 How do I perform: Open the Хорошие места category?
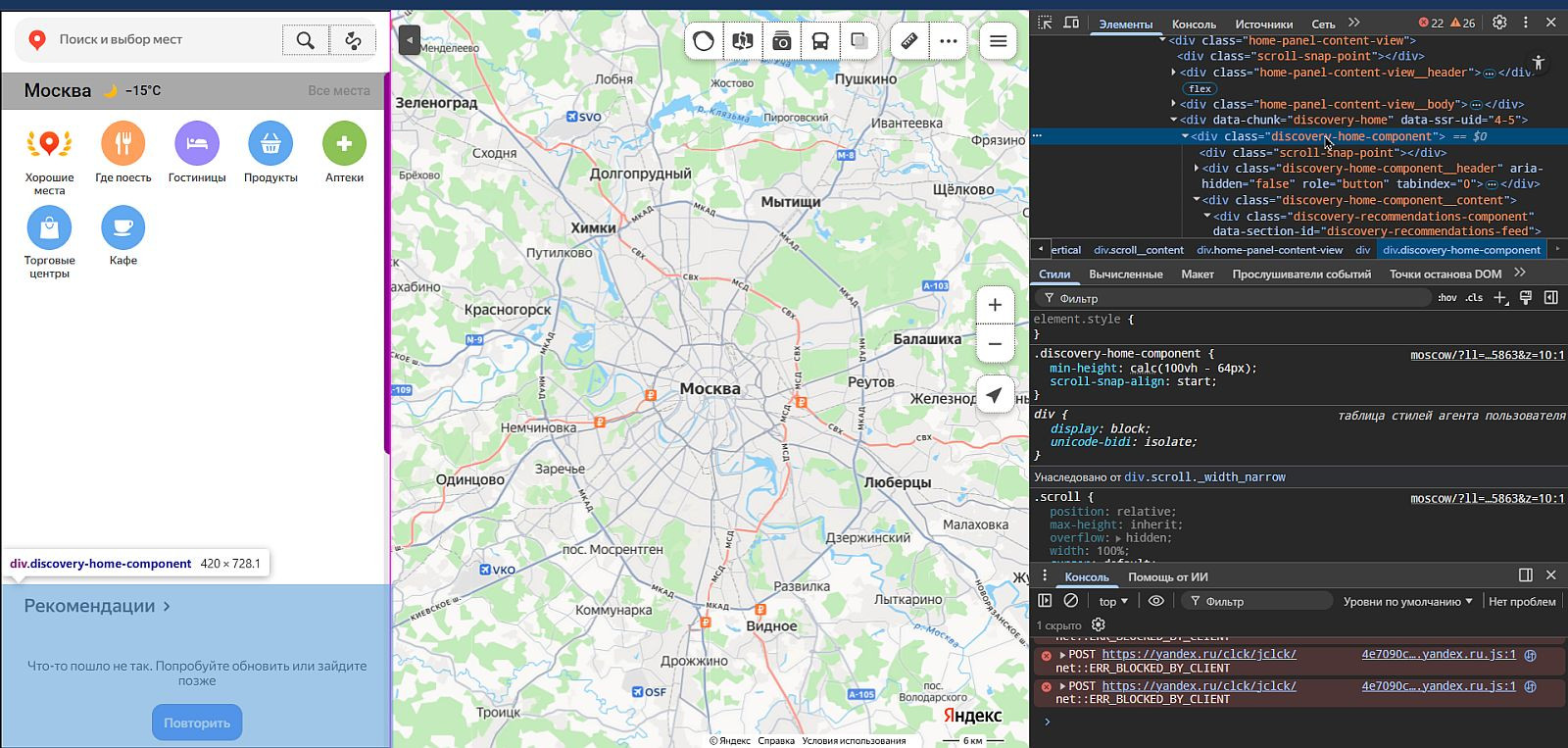coord(49,158)
